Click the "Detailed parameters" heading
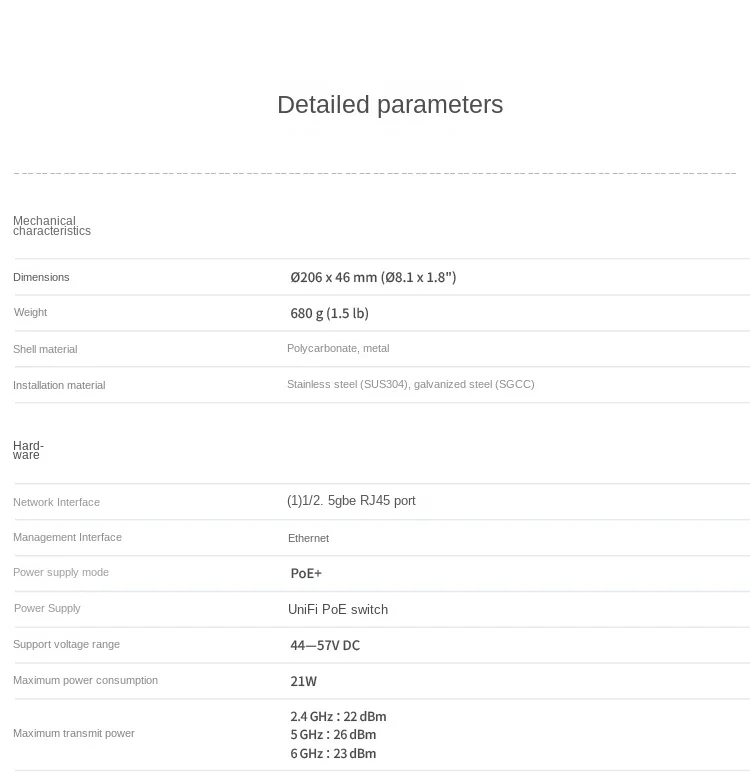Screen dimensions: 750x773 point(389,105)
